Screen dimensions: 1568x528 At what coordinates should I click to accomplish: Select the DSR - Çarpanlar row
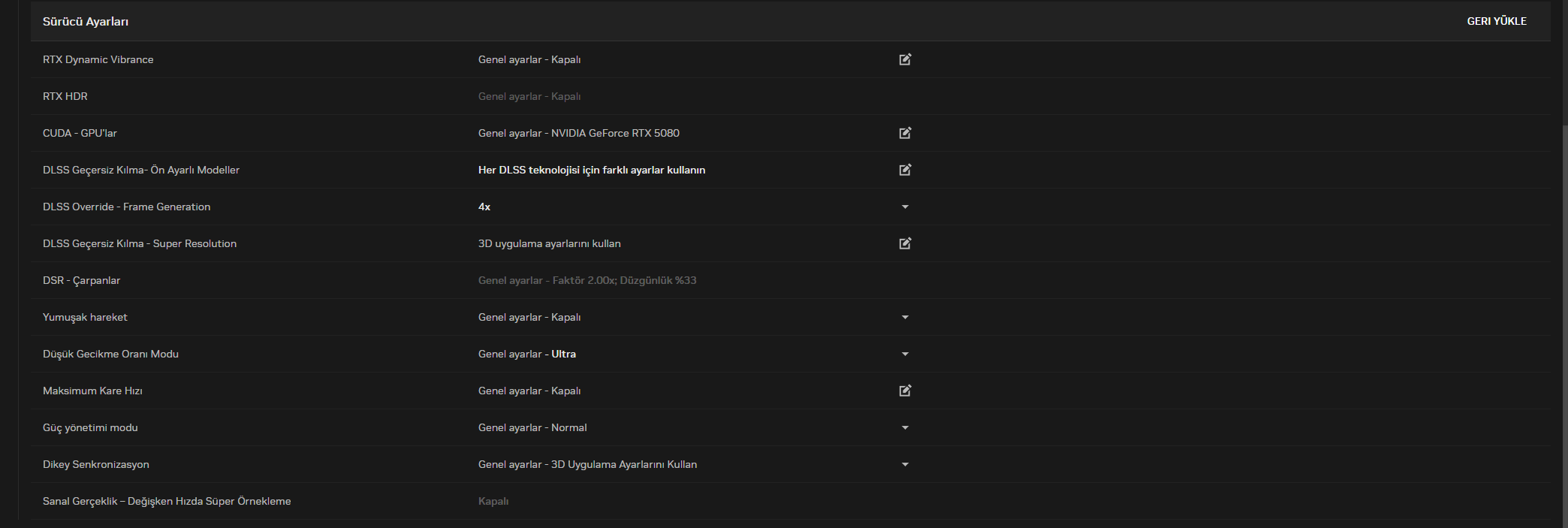(x=81, y=280)
